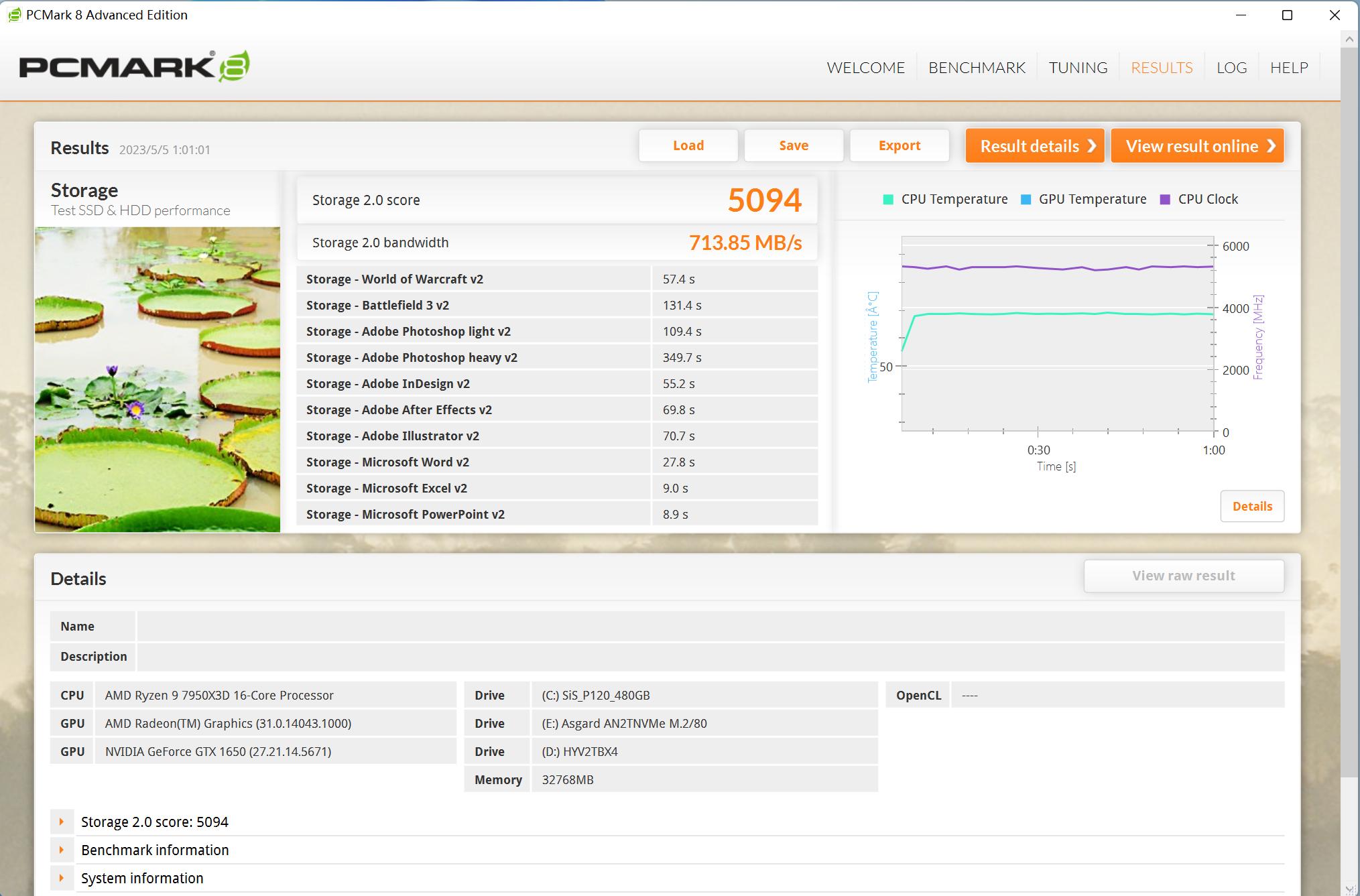Open the BENCHMARK tab
1360x896 pixels.
click(977, 68)
